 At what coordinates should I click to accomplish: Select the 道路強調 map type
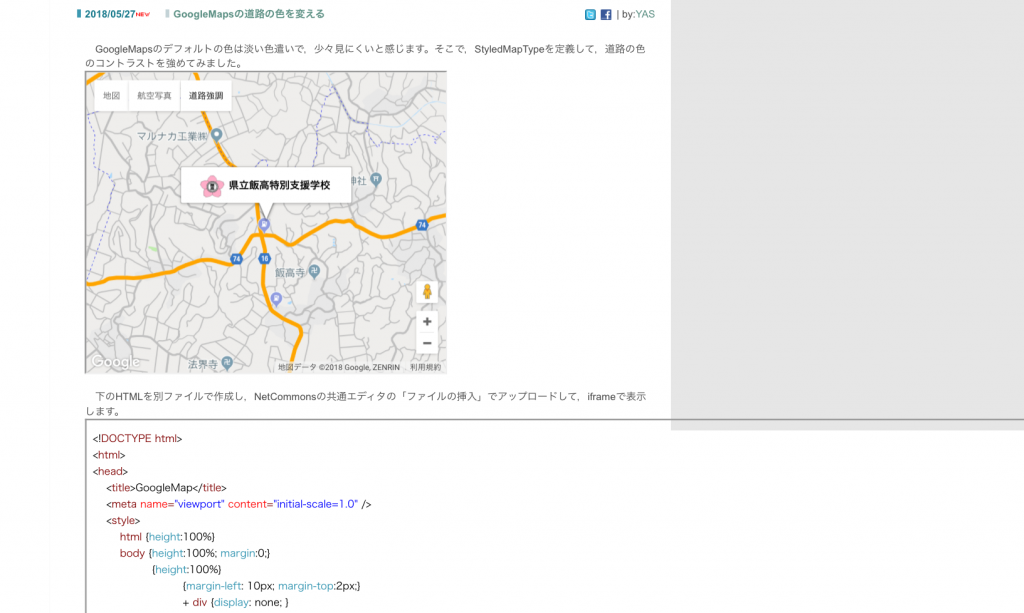(206, 95)
